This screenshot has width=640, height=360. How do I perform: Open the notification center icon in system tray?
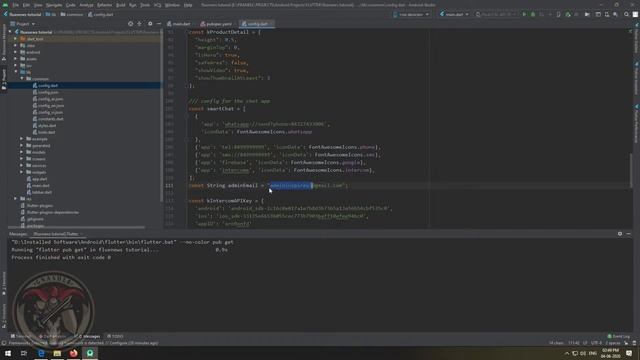(629, 353)
